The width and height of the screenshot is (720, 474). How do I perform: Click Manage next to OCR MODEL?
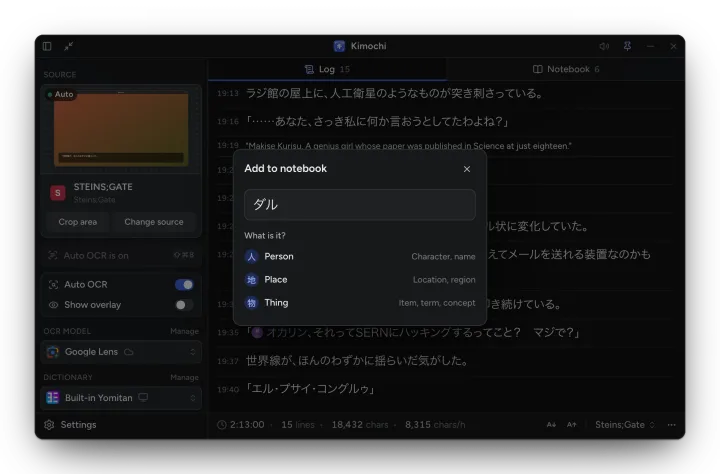(x=184, y=331)
